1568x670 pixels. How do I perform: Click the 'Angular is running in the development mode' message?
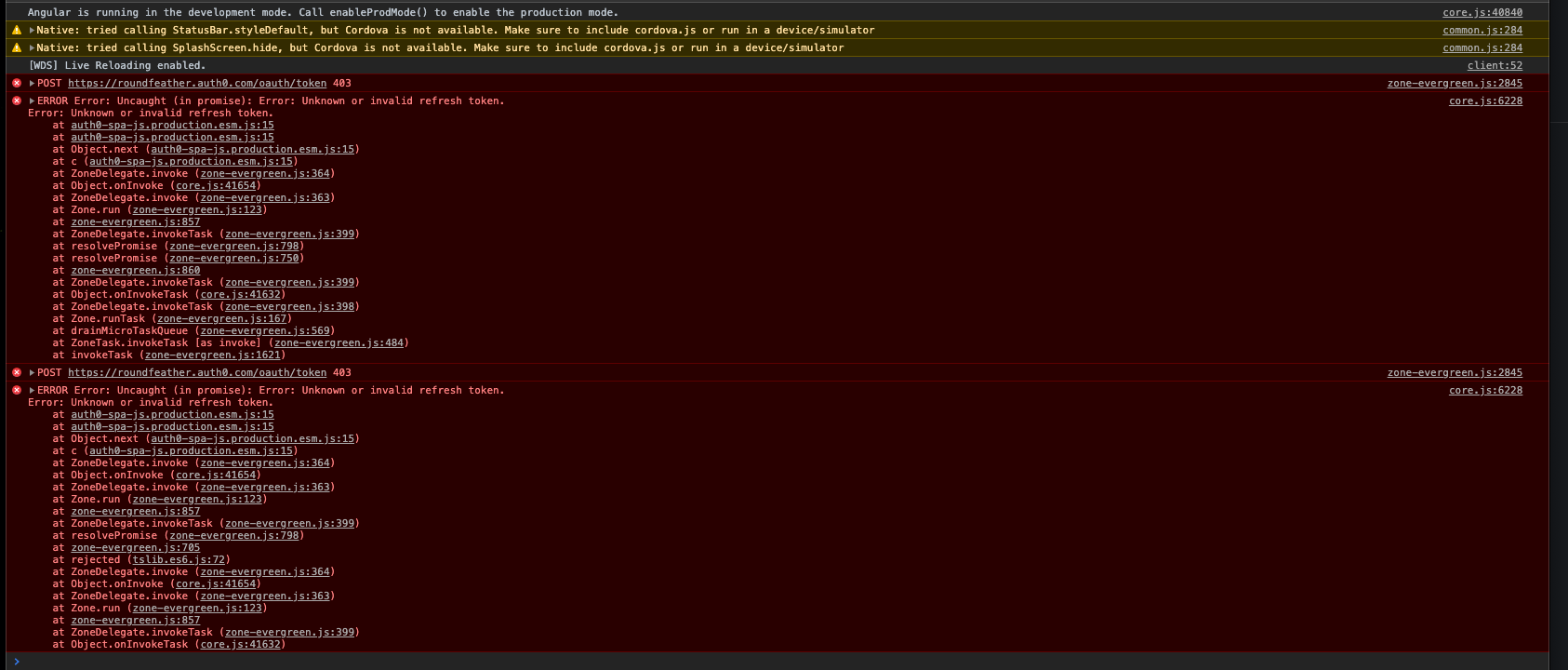click(323, 12)
